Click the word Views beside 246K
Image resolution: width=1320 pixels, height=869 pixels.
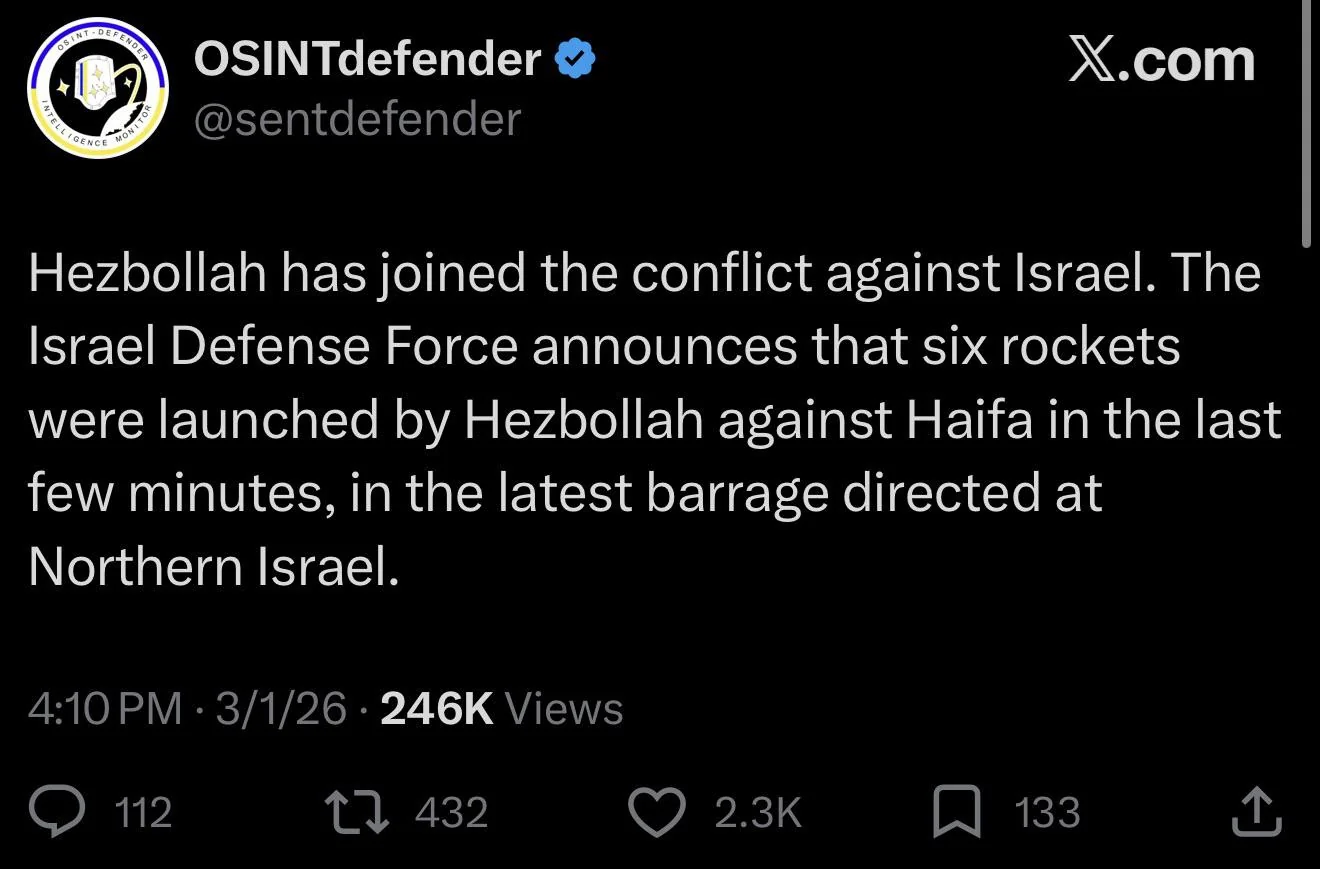coord(564,709)
